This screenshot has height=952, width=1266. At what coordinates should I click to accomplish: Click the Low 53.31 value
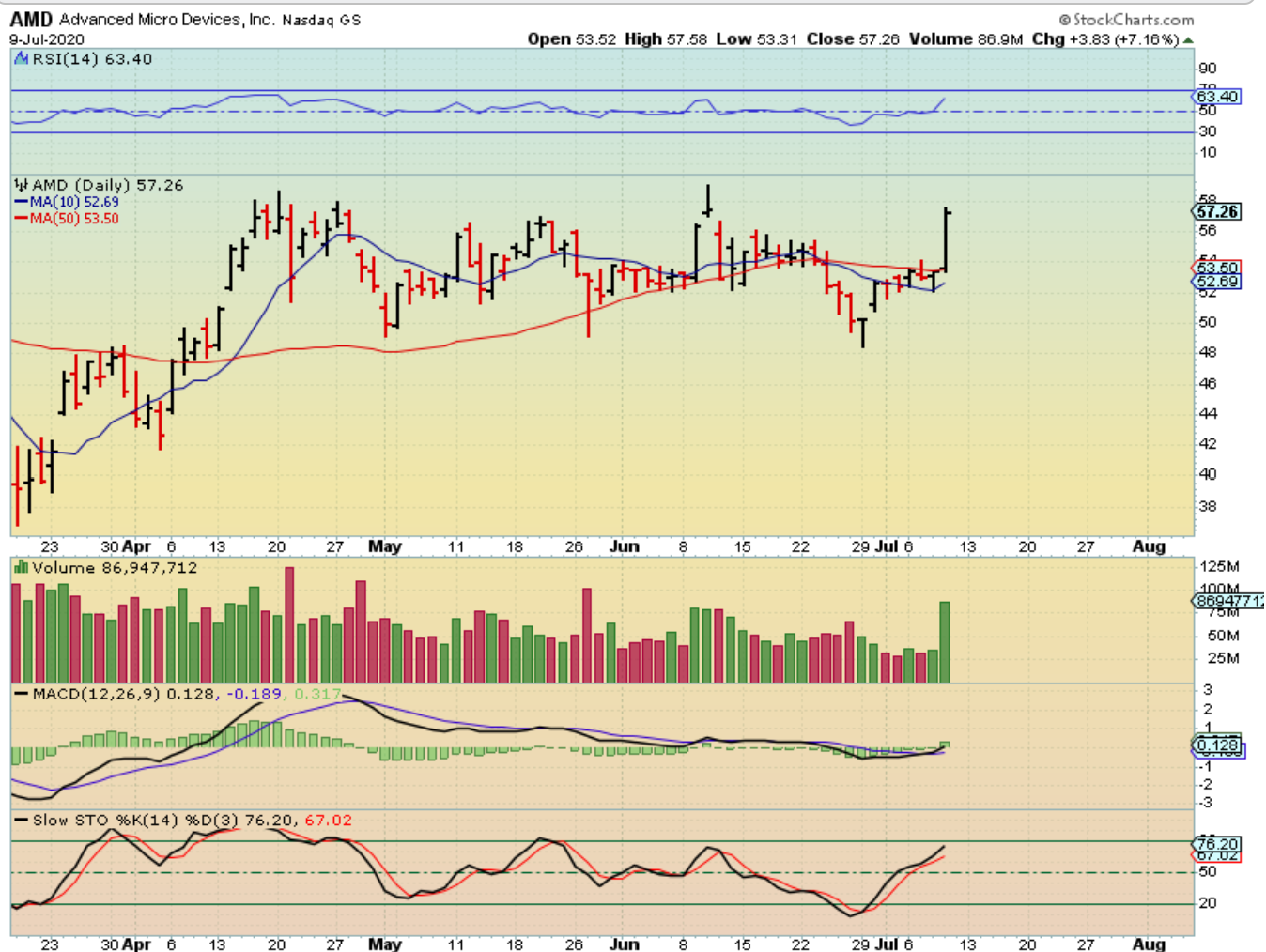coord(756,39)
